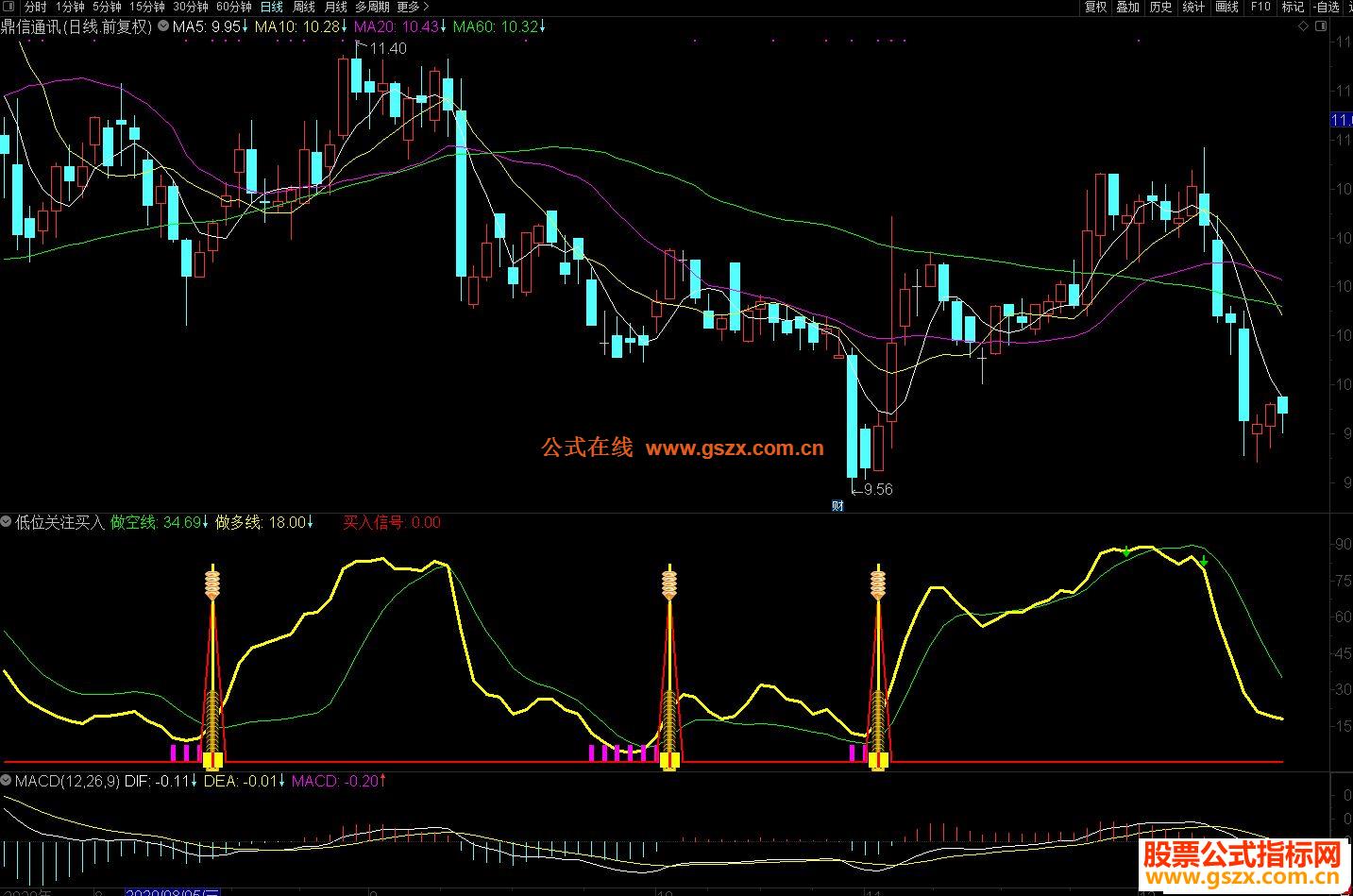
Task: Click the 低位关注买入 indicator name
Action: pyautogui.click(x=60, y=522)
